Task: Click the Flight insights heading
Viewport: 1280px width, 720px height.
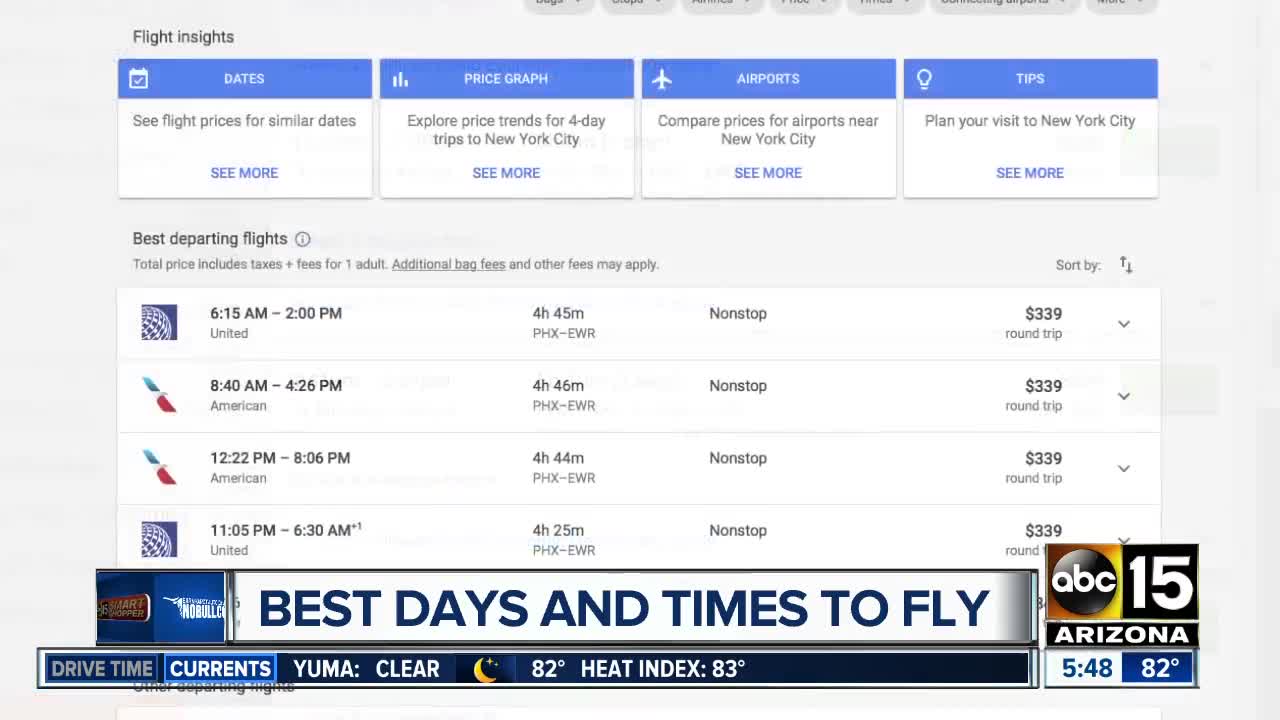Action: click(x=183, y=37)
